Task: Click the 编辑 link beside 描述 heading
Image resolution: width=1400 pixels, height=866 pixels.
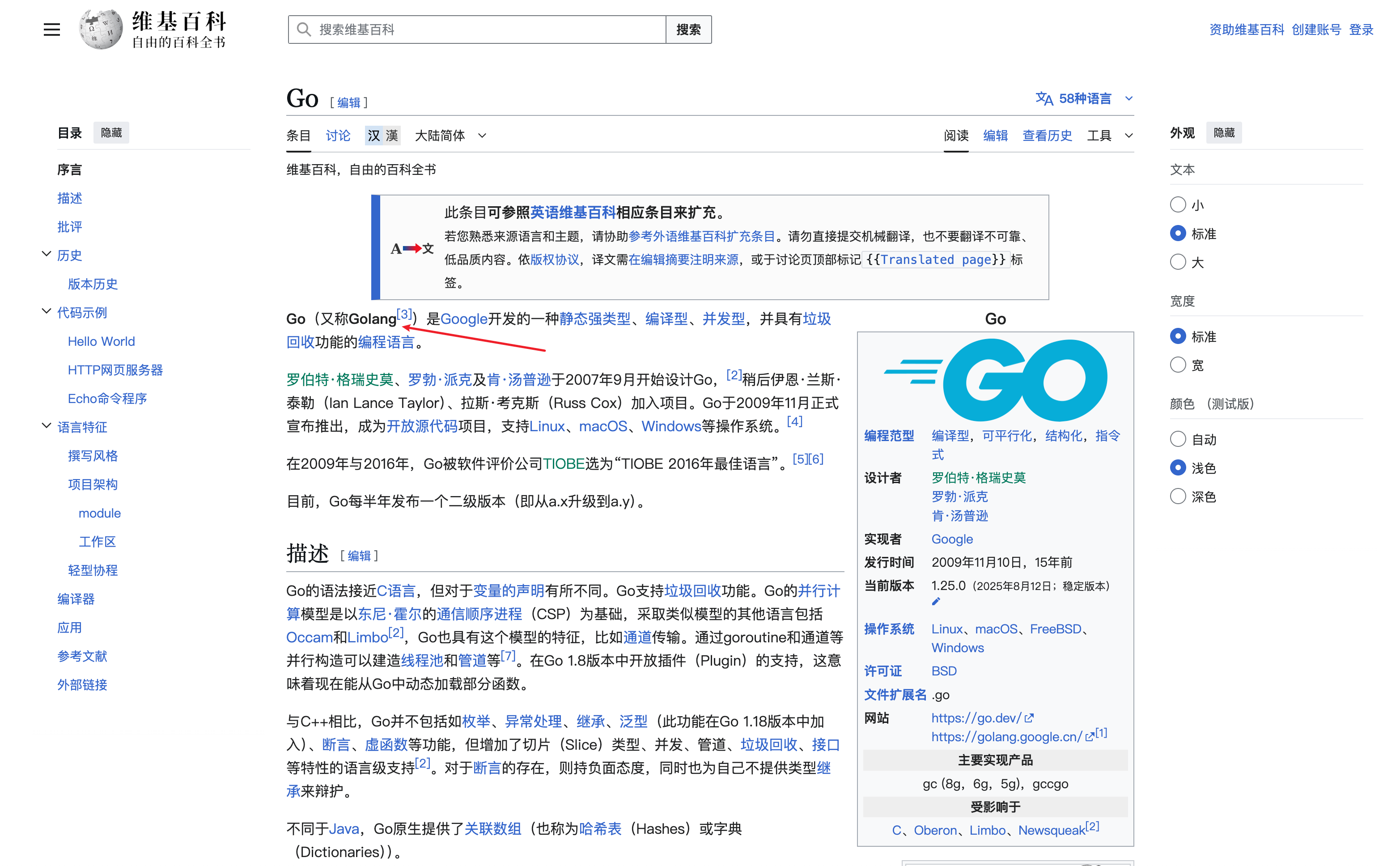Action: (359, 556)
